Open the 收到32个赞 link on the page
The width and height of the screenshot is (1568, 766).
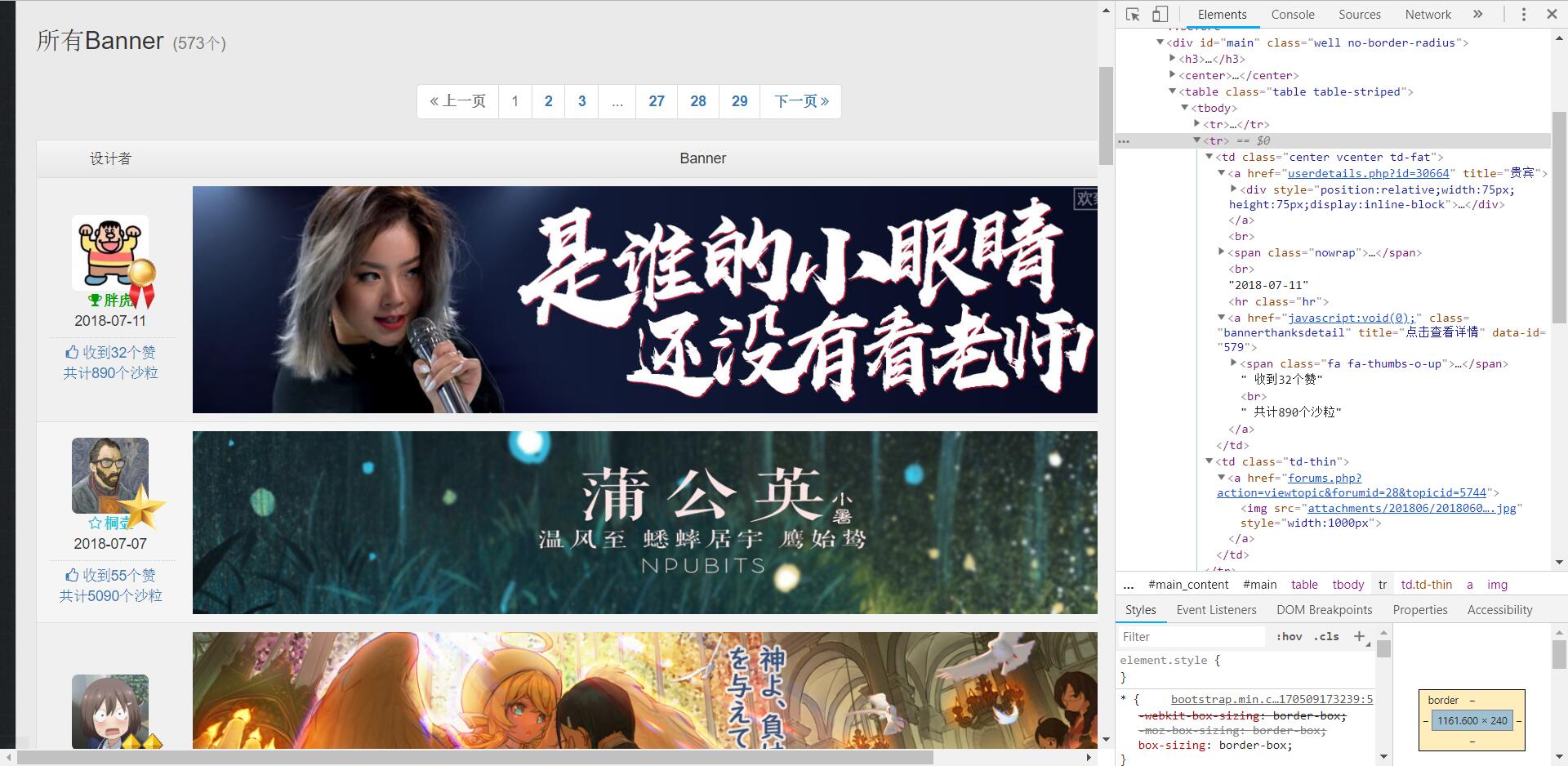119,352
